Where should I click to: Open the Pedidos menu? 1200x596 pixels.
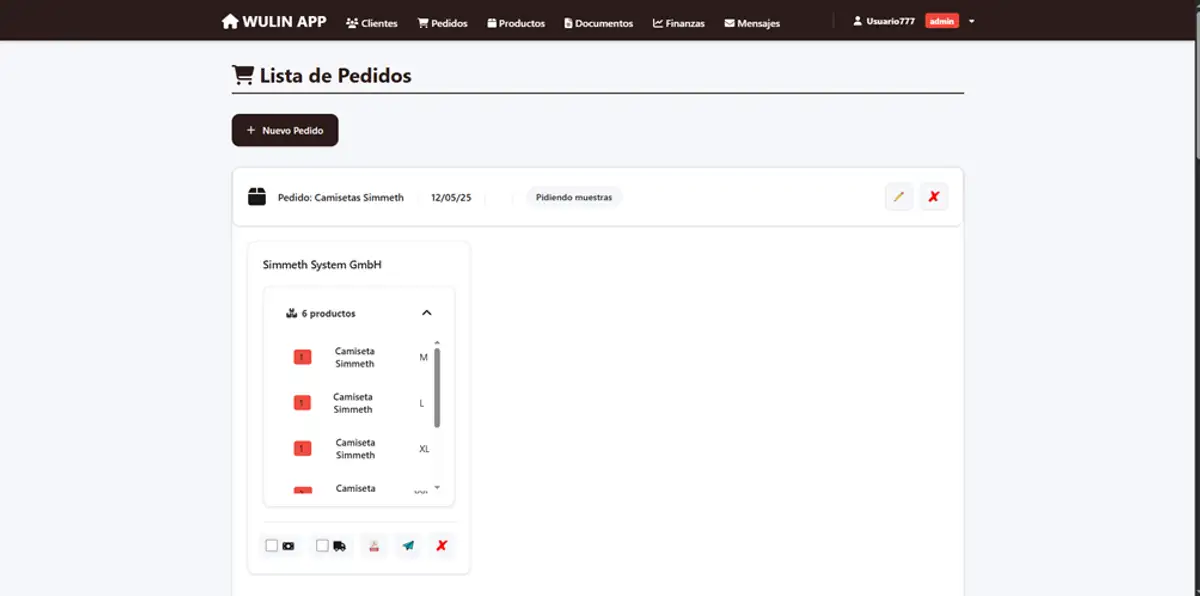coord(442,23)
